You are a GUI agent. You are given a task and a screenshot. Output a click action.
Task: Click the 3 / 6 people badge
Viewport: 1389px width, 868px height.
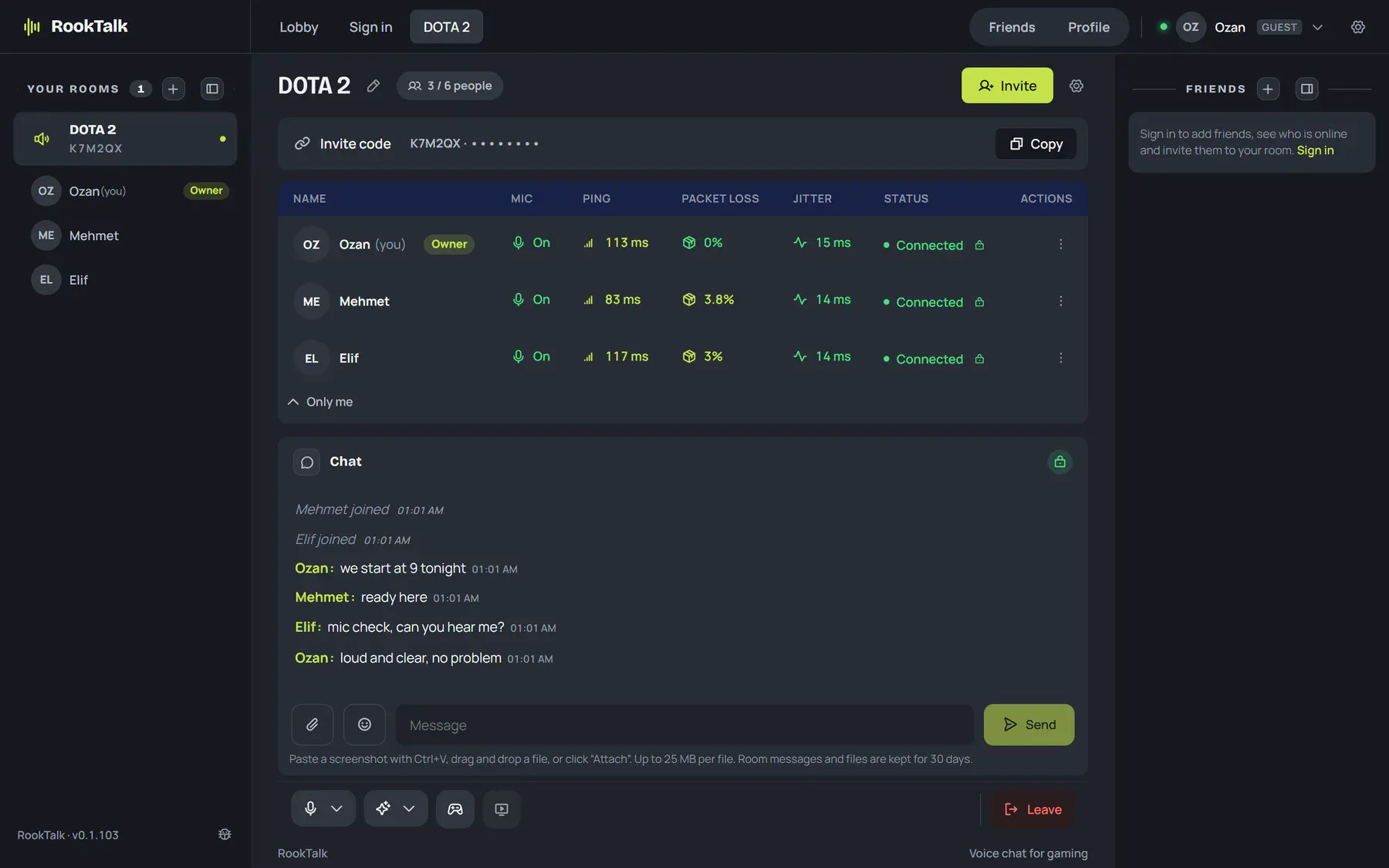450,86
